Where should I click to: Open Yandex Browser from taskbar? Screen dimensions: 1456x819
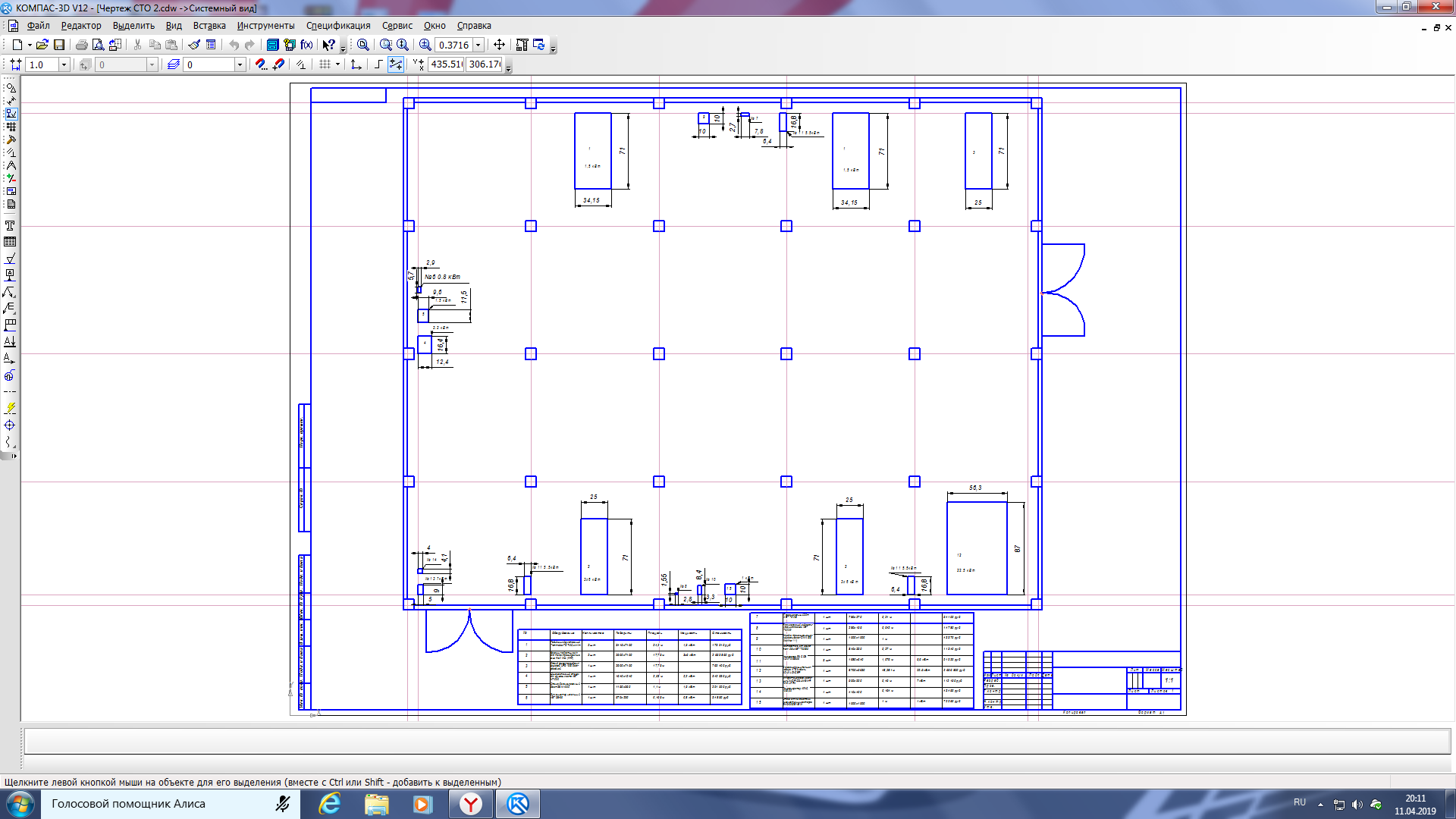471,804
